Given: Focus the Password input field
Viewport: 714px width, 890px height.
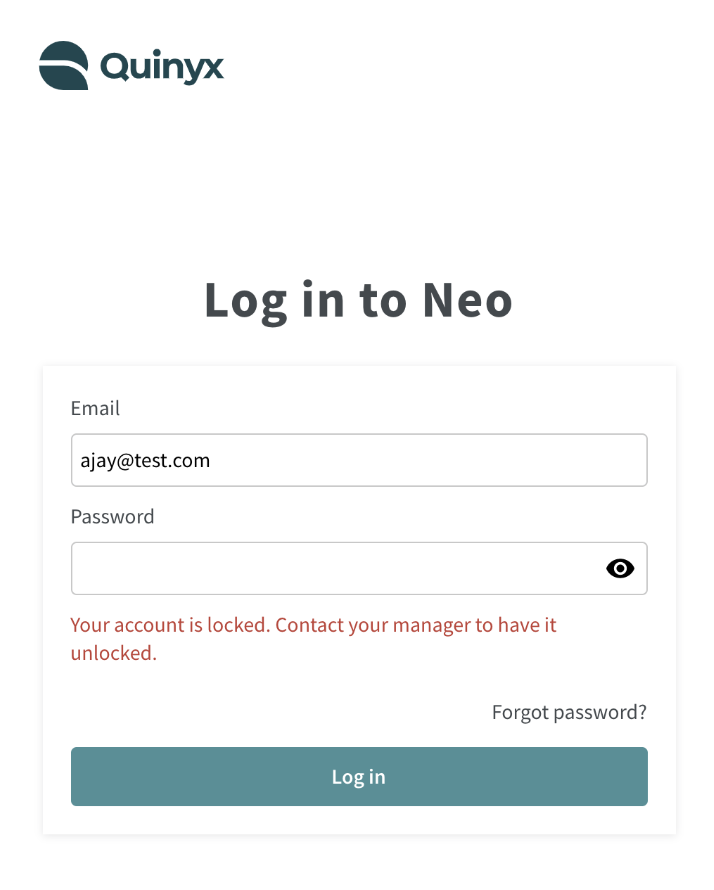Looking at the screenshot, I should [x=359, y=568].
